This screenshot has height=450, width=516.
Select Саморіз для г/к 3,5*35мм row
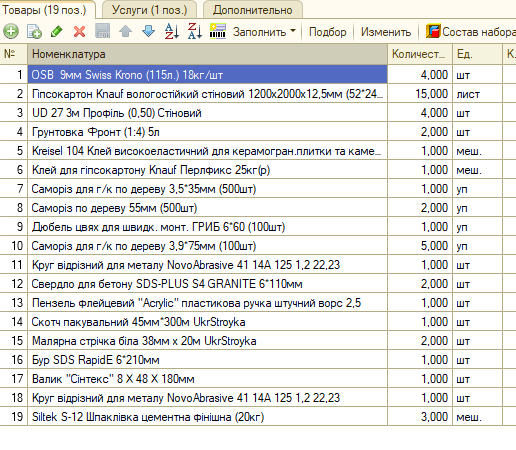(x=207, y=189)
